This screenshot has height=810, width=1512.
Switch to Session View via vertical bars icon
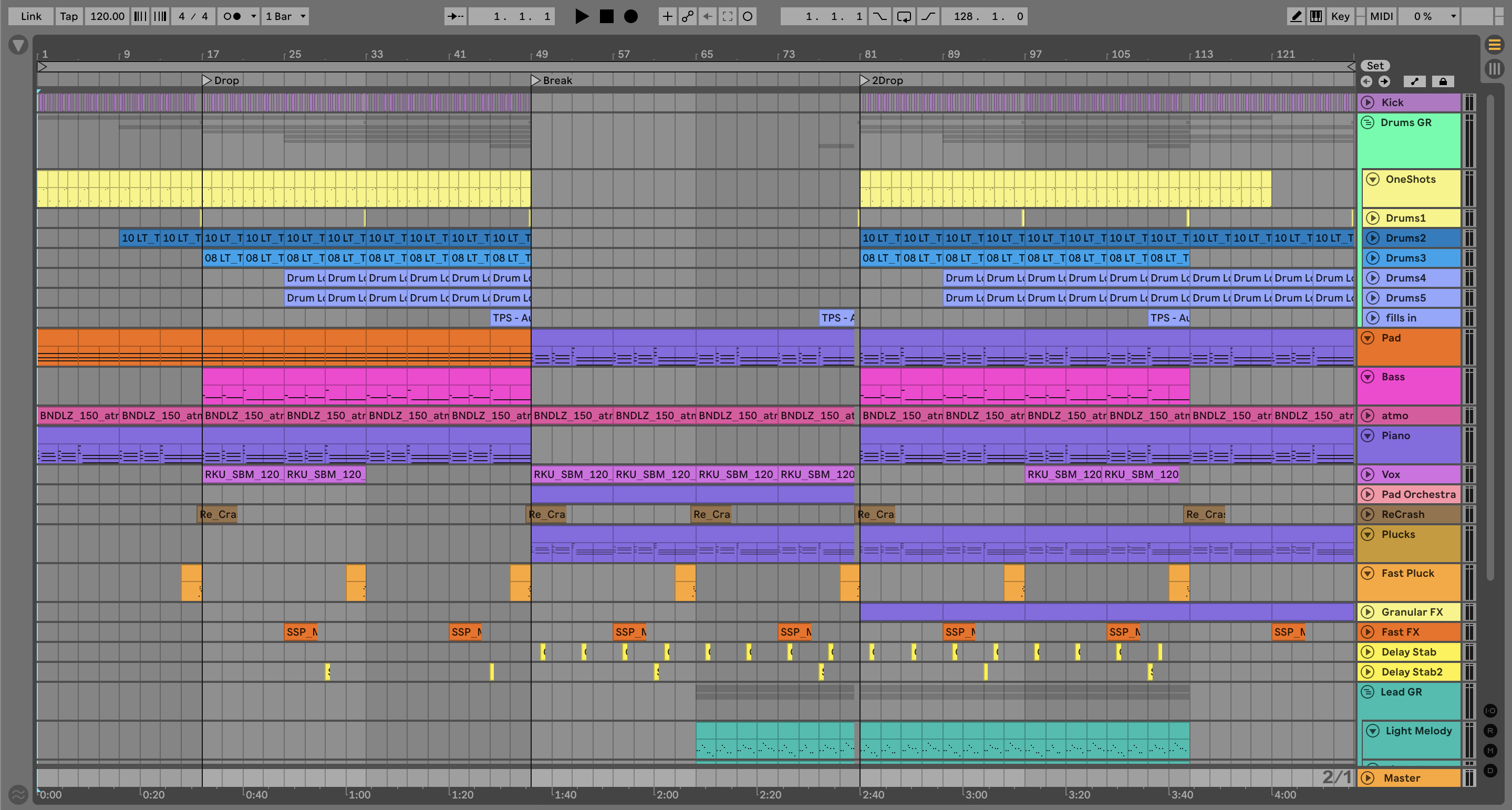(1494, 69)
